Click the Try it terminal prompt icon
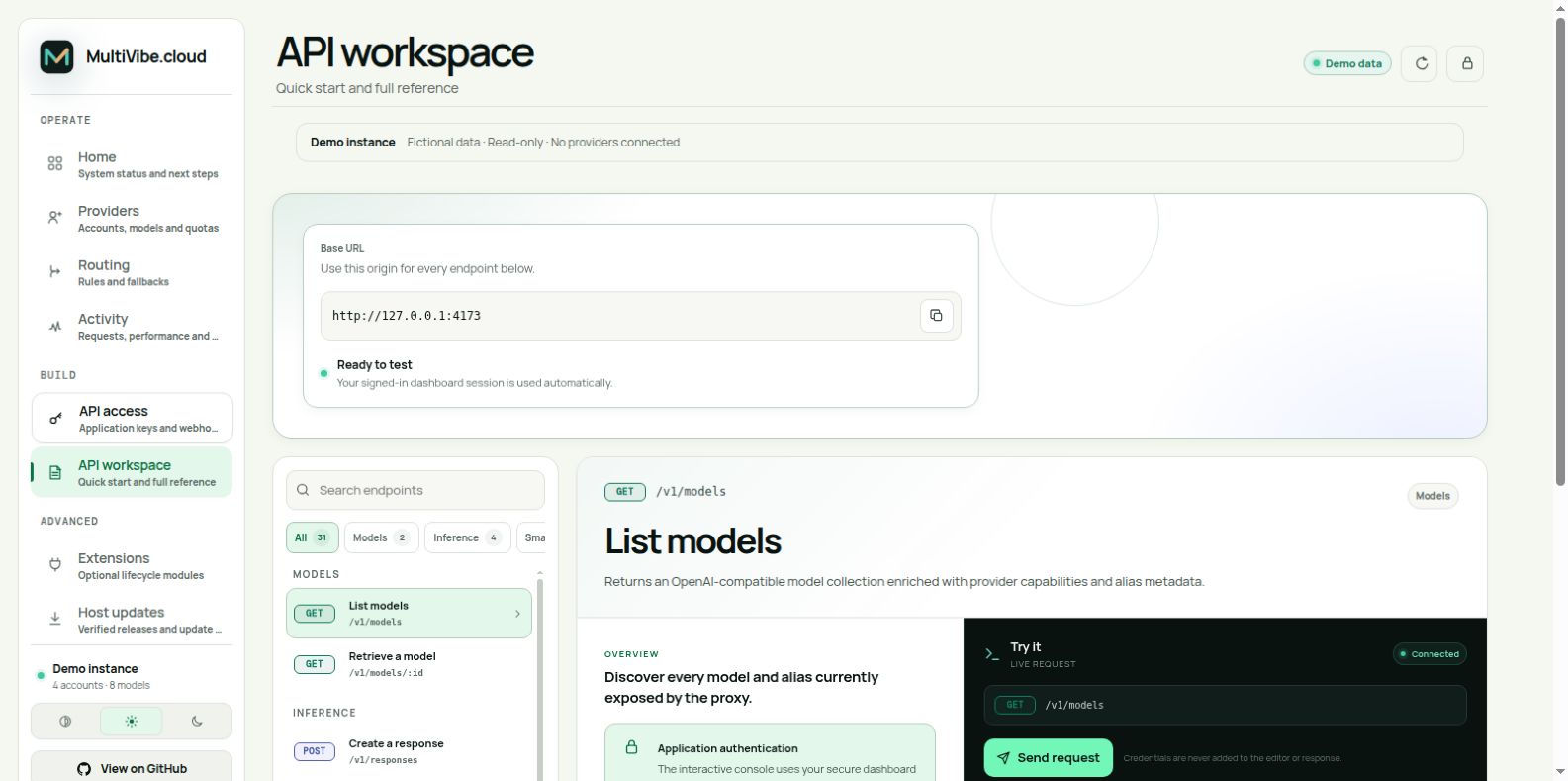This screenshot has height=781, width=1568. point(992,654)
